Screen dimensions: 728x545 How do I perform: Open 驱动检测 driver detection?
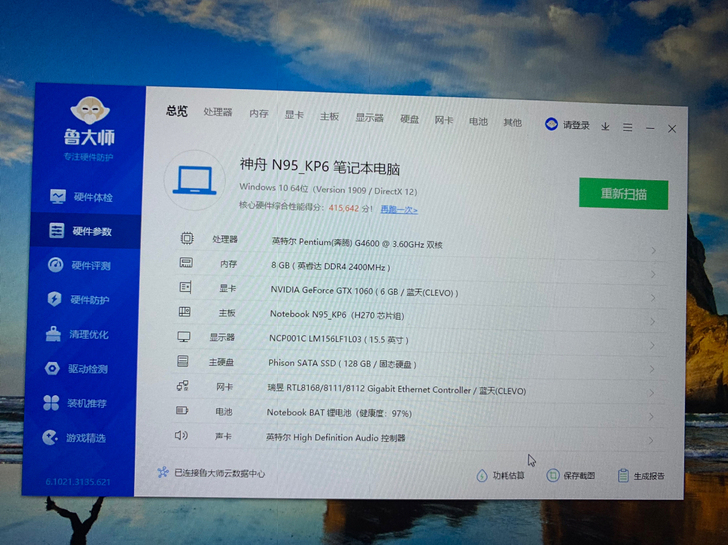(76, 369)
